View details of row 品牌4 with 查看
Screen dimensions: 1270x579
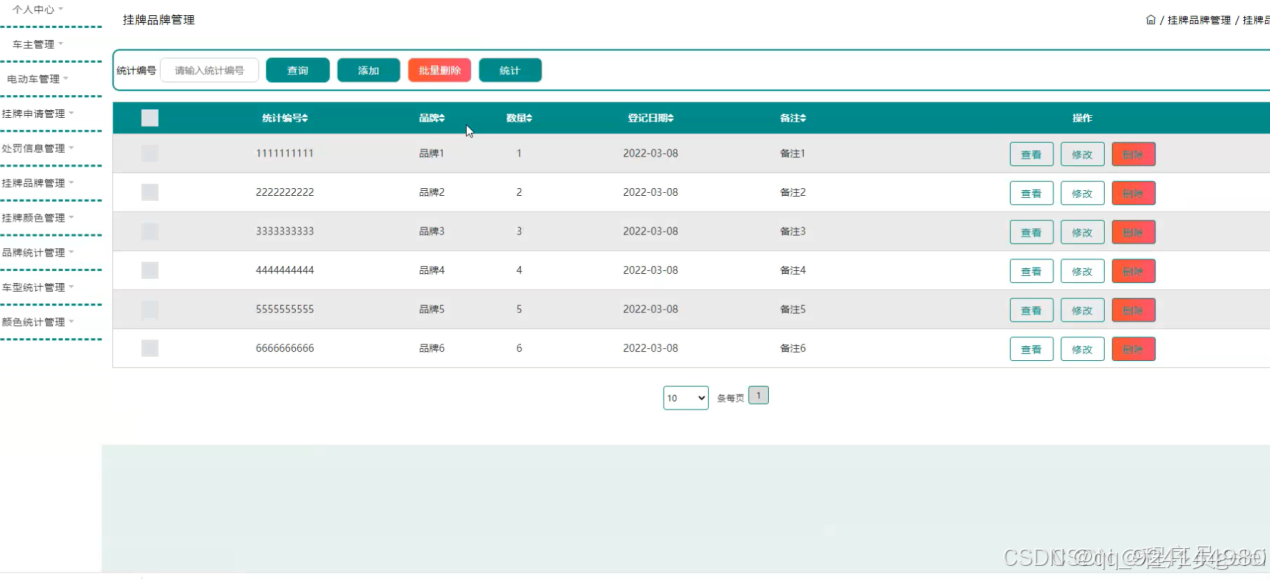click(1031, 271)
